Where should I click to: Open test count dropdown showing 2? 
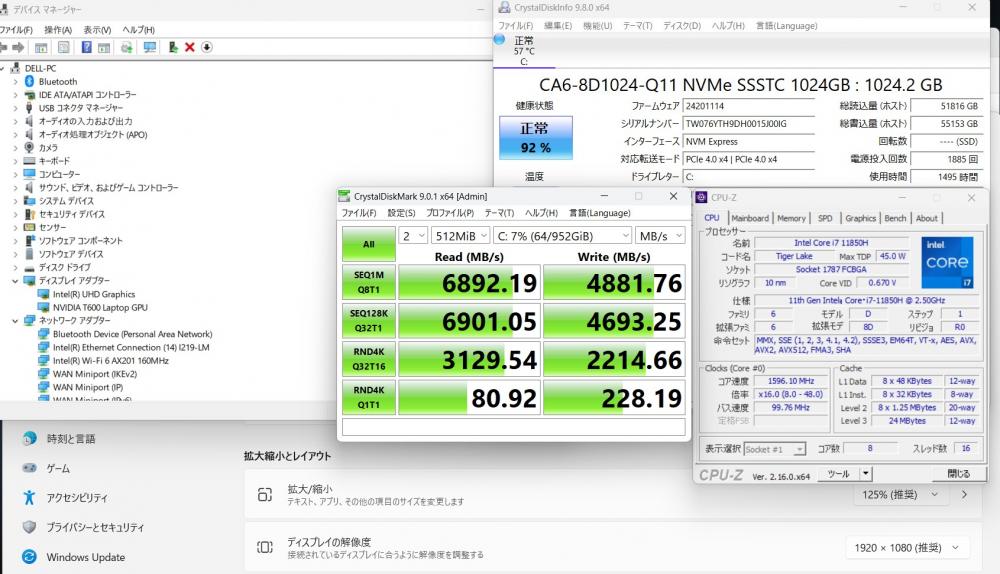413,236
